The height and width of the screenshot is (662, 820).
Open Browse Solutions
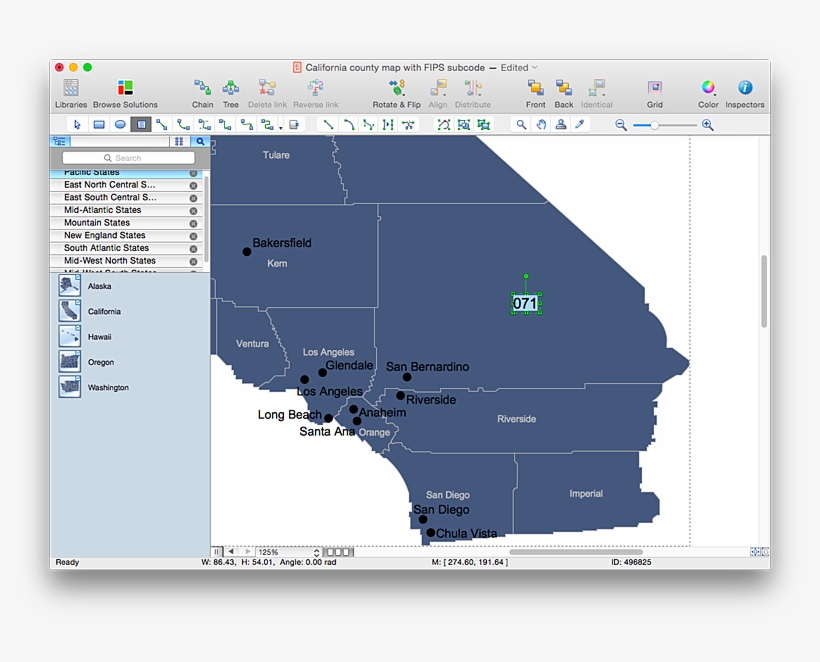pos(125,94)
